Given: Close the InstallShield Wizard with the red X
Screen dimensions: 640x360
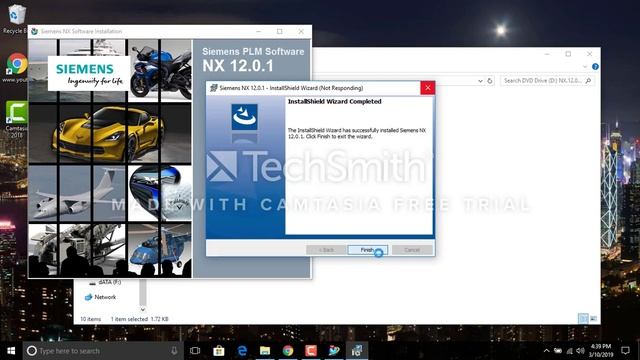Looking at the screenshot, I should [427, 88].
